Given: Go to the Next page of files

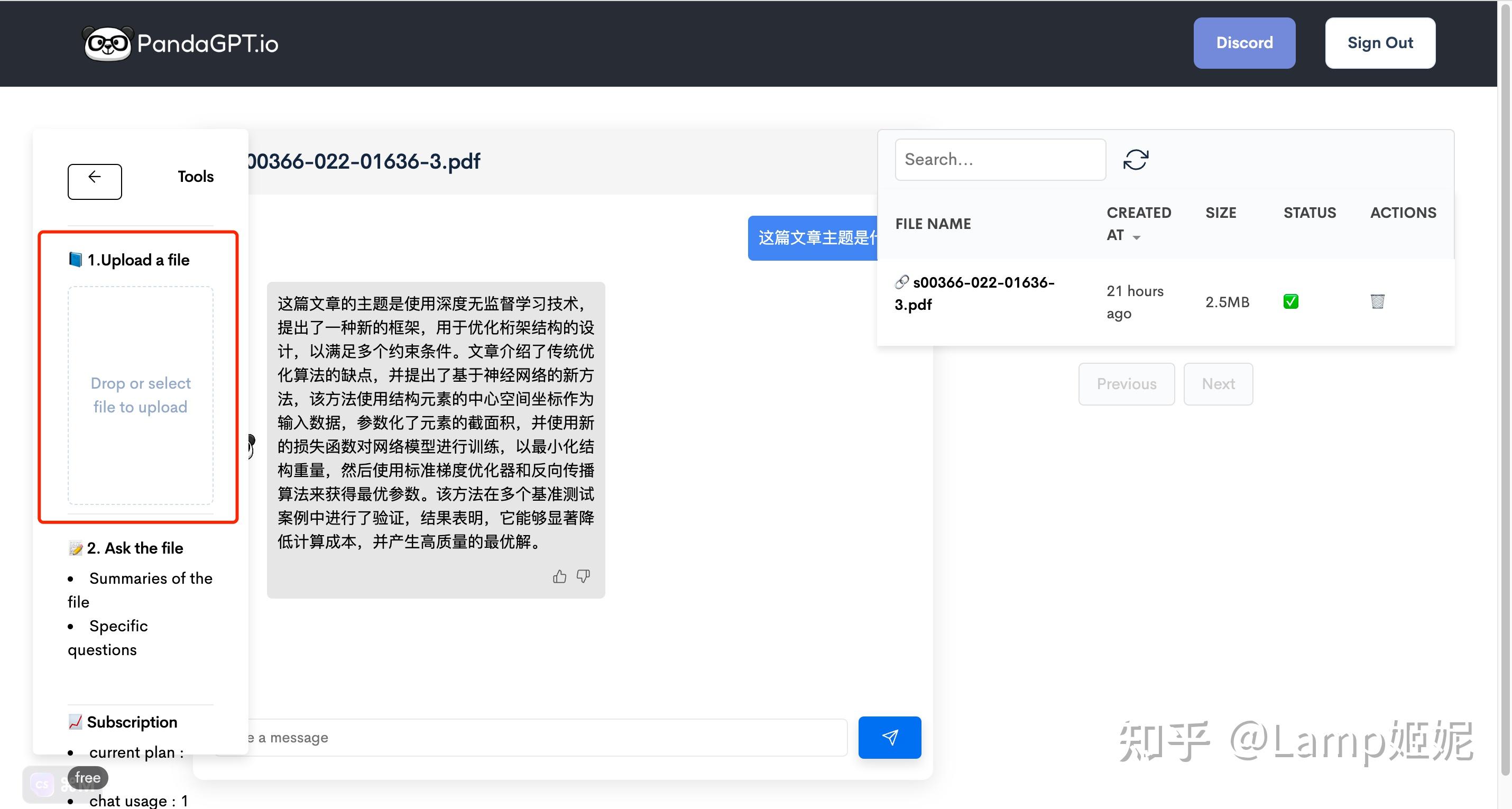Looking at the screenshot, I should pos(1218,383).
